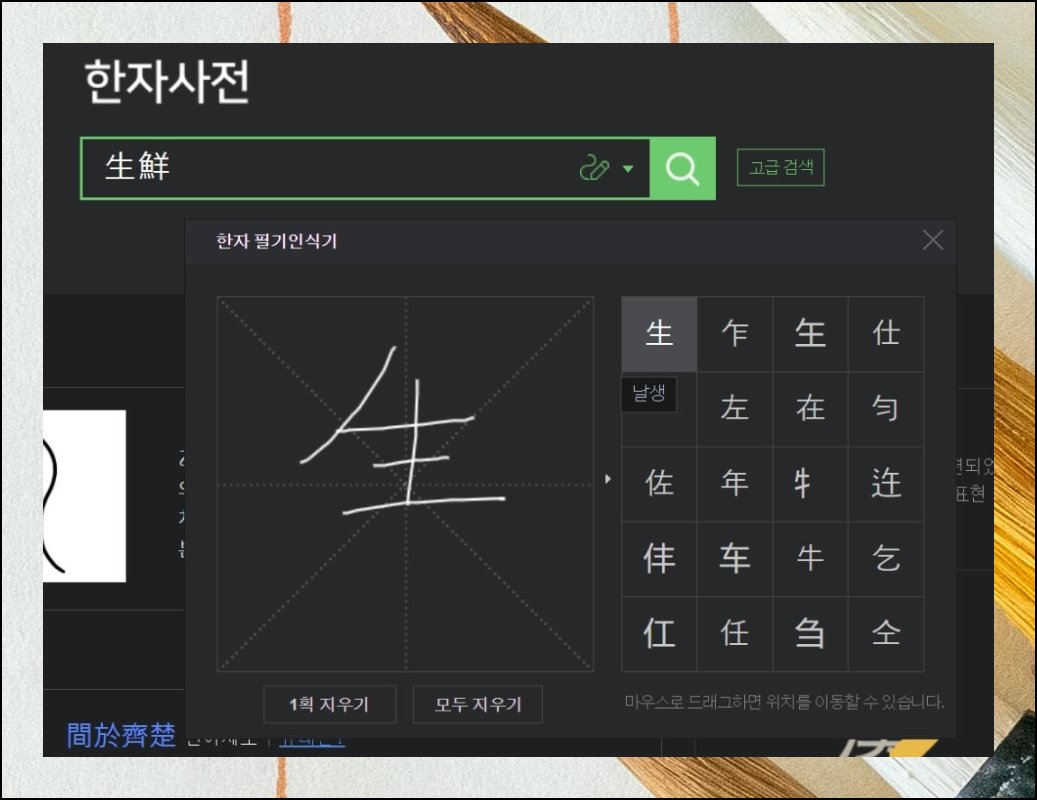Click the green magnifier search button

click(683, 168)
